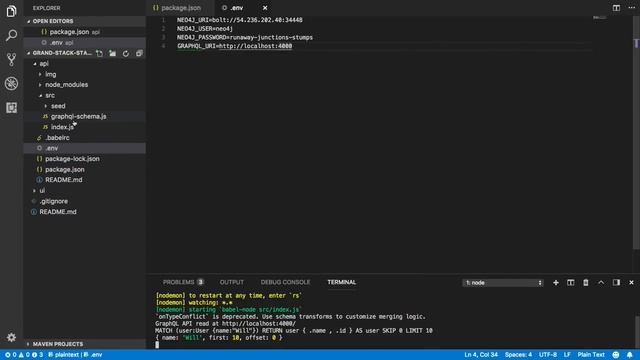Click the New Folder icon in explorer header
The height and width of the screenshot is (360, 640).
click(113, 53)
